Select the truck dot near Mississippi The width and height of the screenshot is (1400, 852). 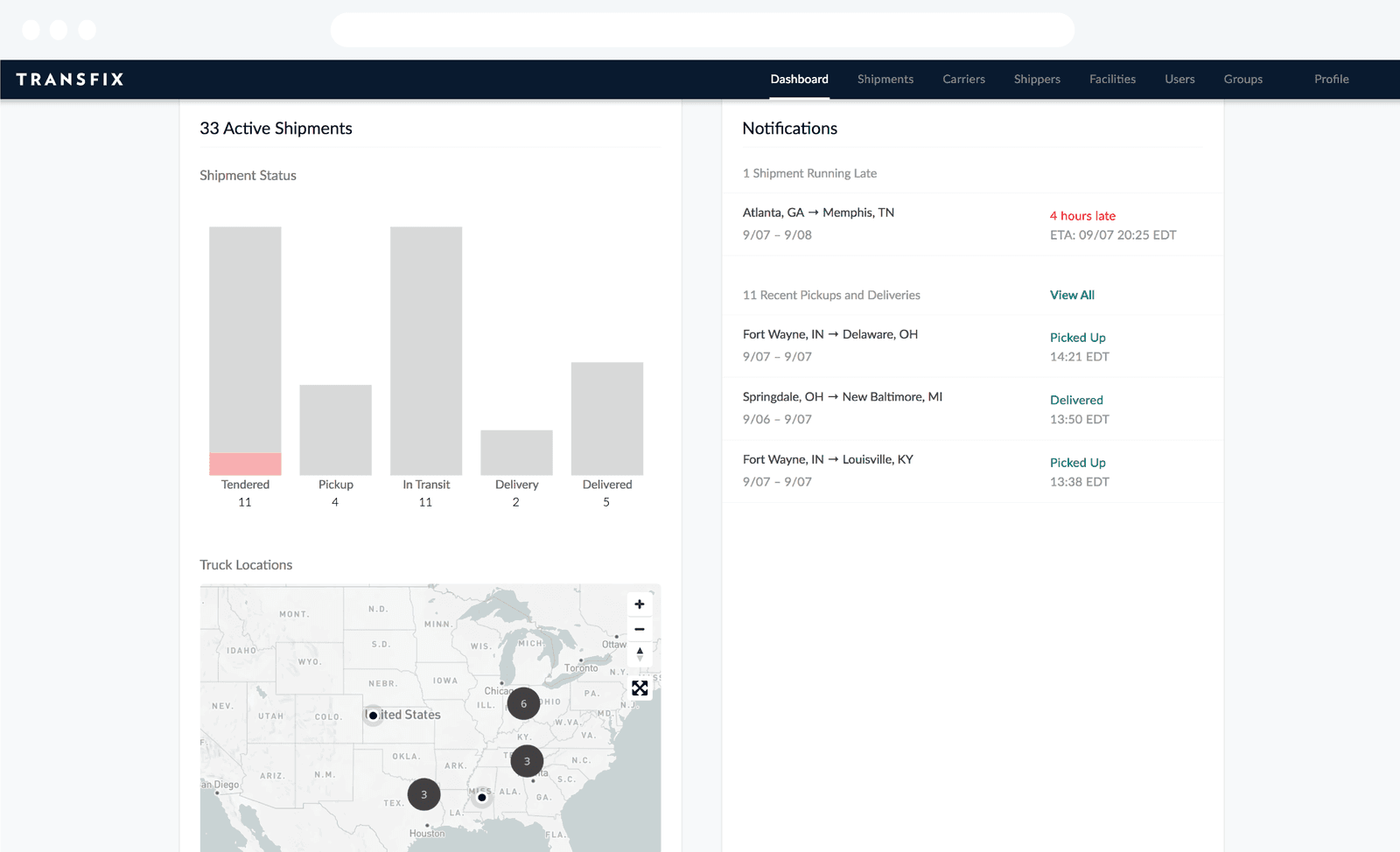[x=481, y=798]
